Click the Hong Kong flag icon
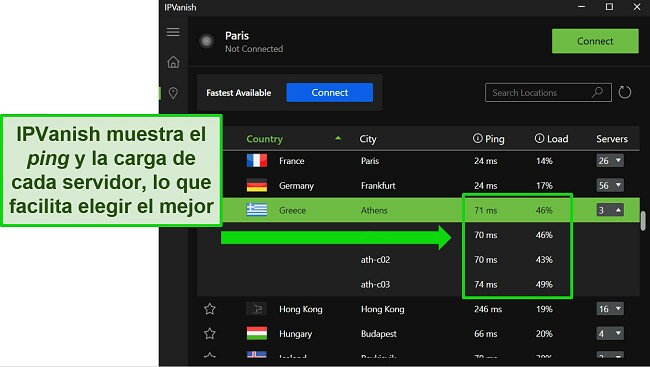This screenshot has height=367, width=650. coord(257,309)
